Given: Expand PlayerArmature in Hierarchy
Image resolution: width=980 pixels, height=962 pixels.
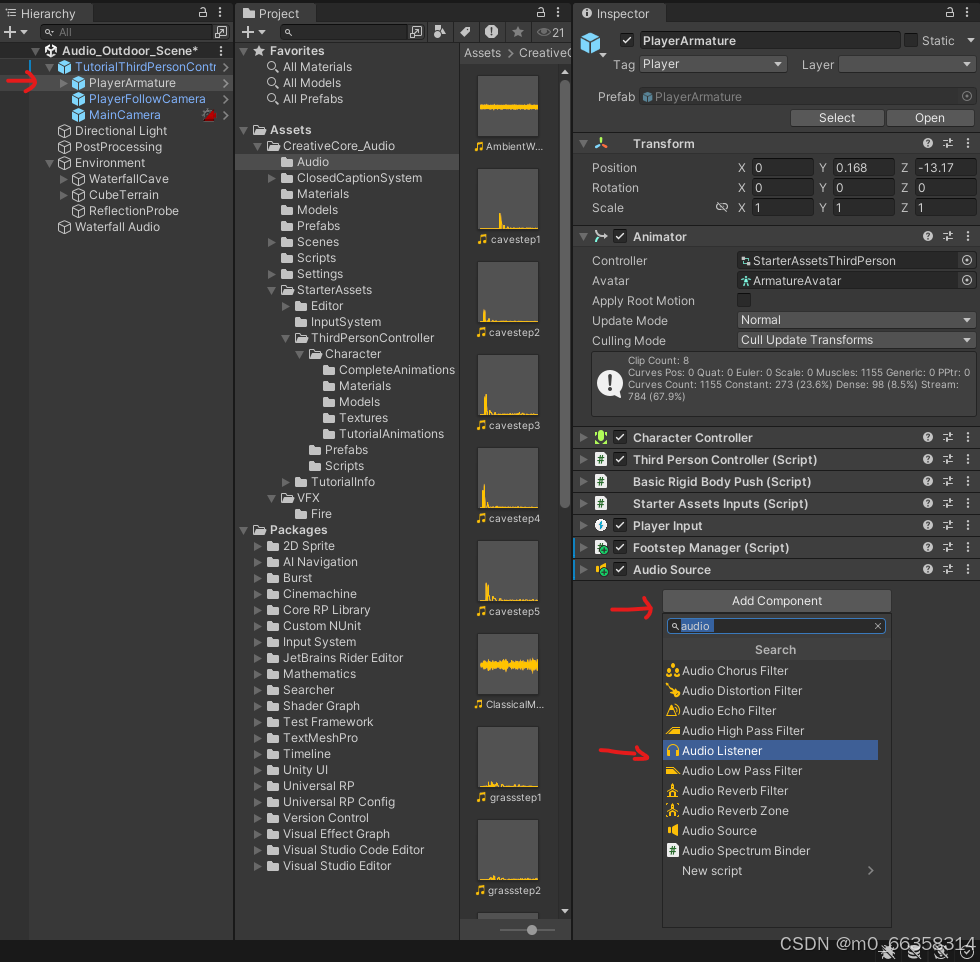Looking at the screenshot, I should (x=63, y=83).
